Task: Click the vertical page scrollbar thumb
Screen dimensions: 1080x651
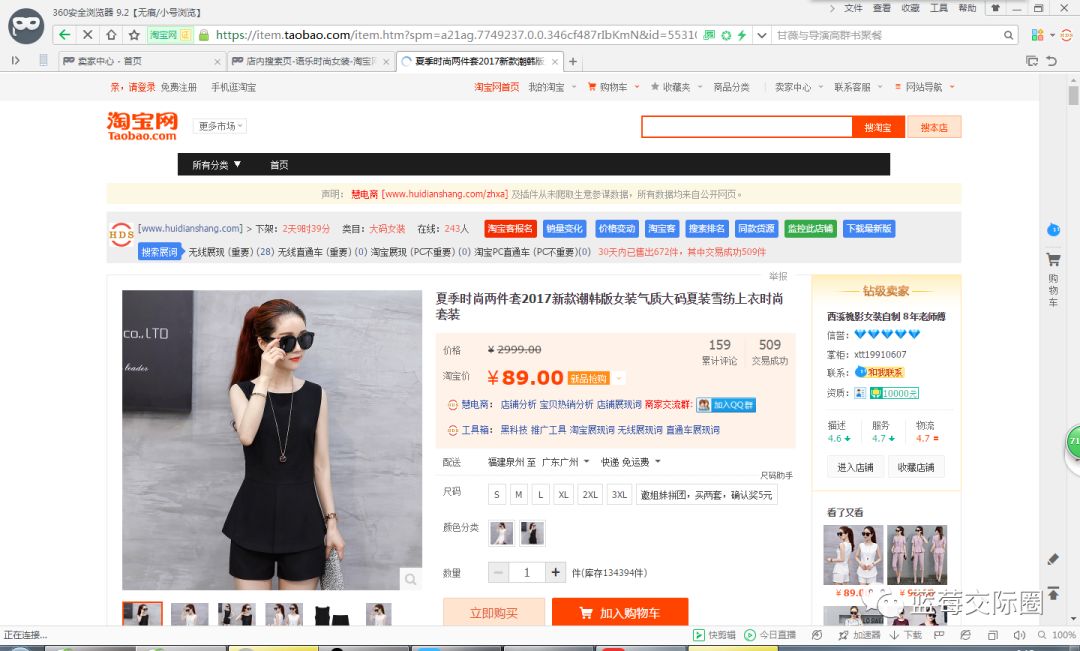Action: click(x=1073, y=95)
